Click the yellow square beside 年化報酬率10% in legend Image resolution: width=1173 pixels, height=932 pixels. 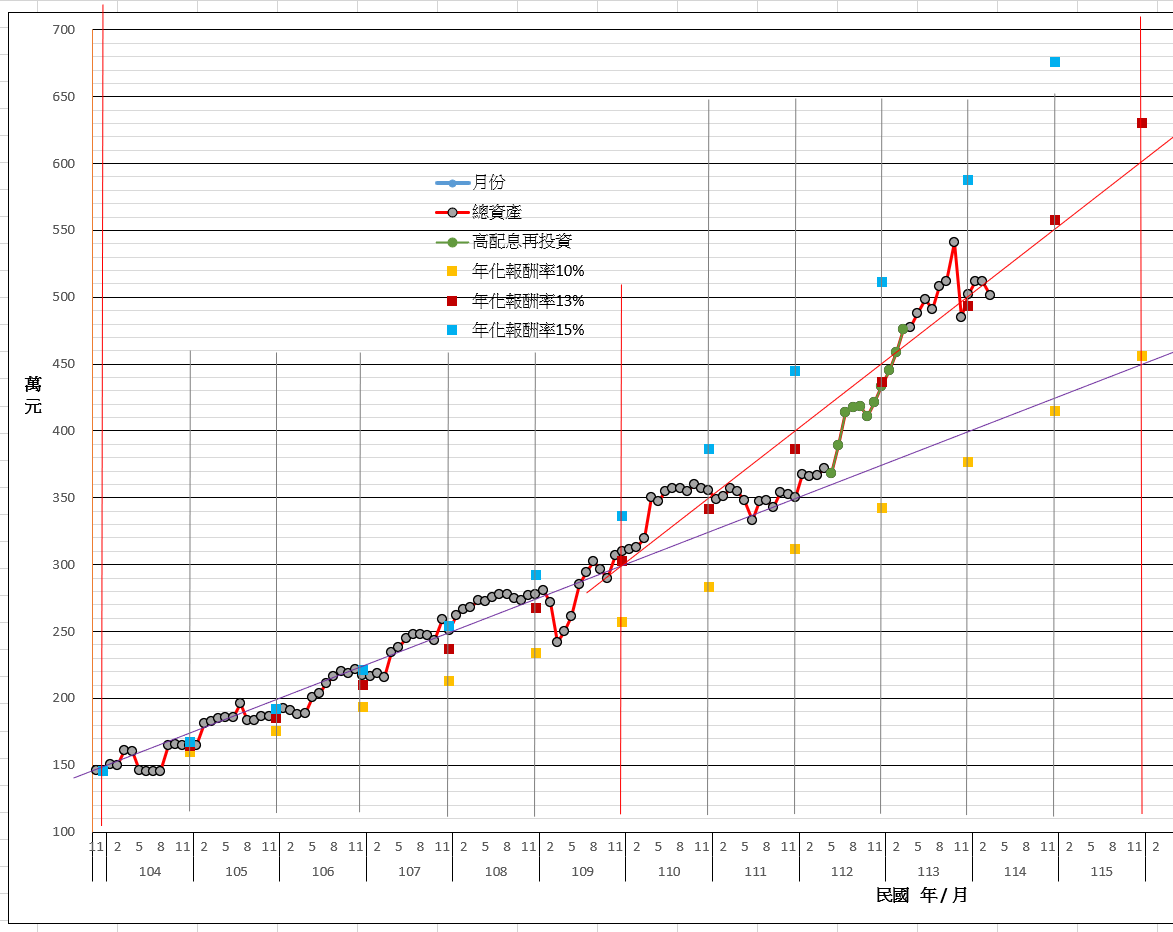(x=452, y=271)
